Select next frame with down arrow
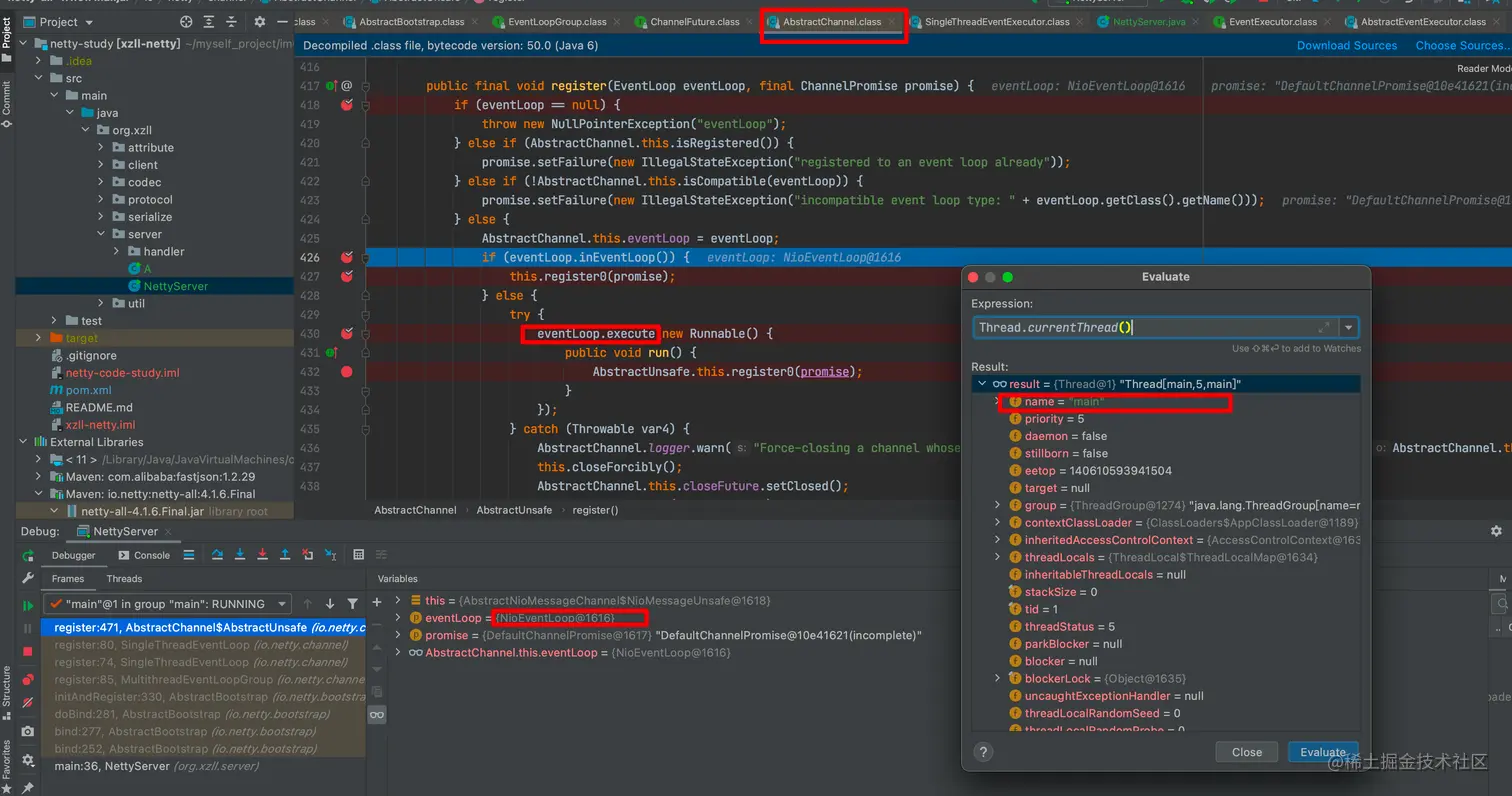The width and height of the screenshot is (1512, 796). click(330, 604)
